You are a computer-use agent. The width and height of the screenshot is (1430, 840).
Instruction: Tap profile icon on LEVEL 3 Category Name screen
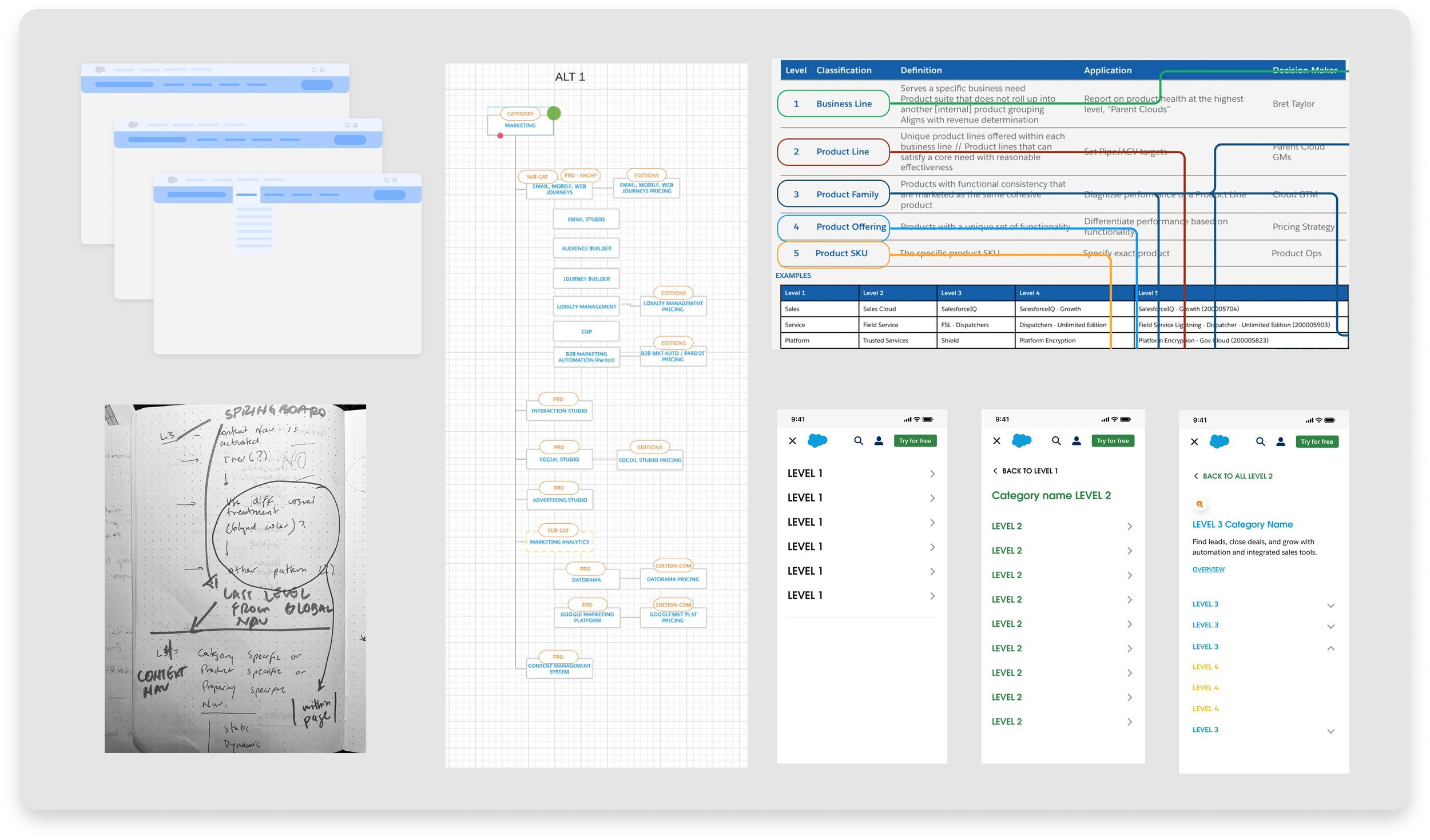pos(1281,442)
